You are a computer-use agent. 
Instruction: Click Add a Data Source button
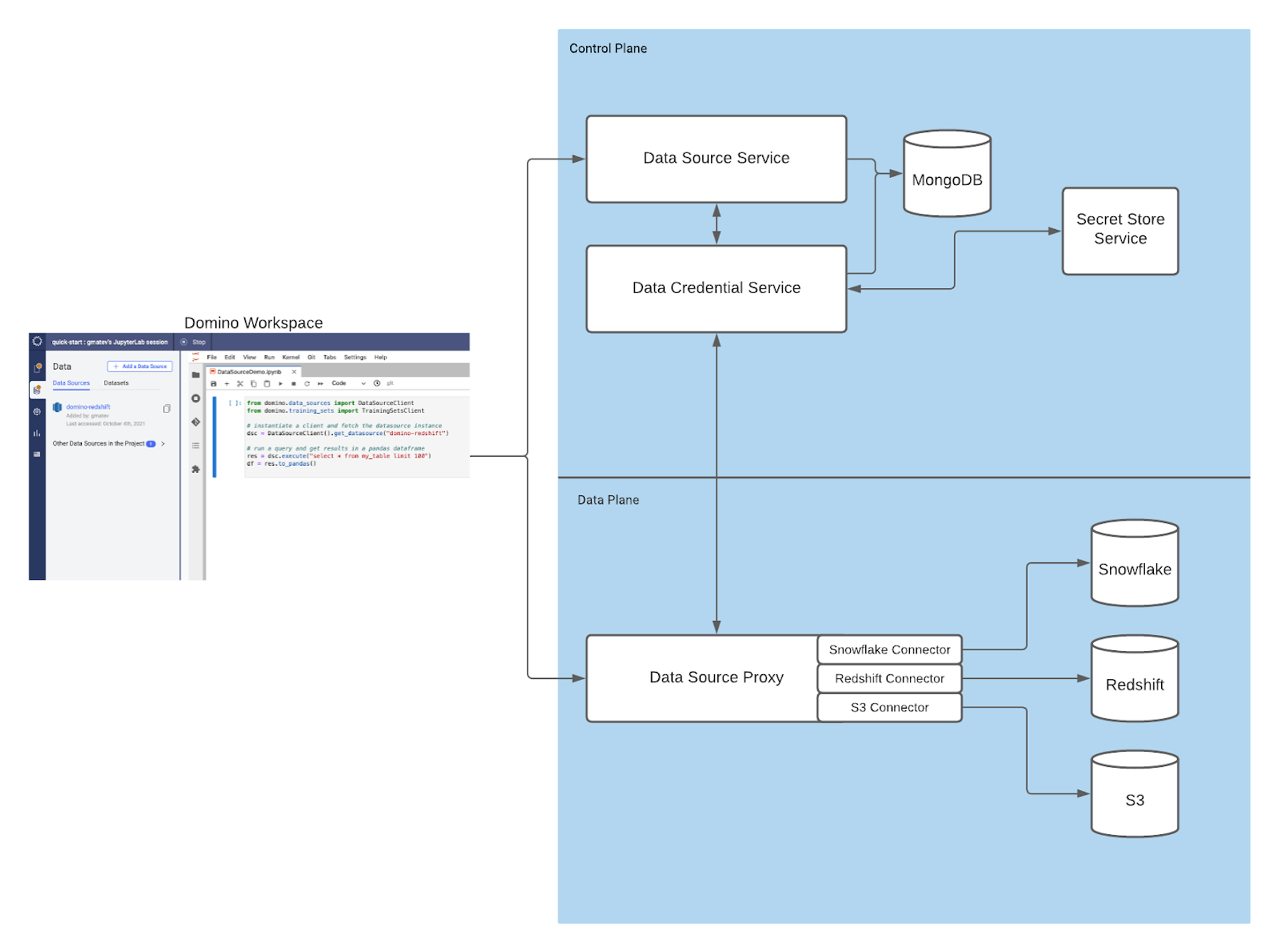pos(140,366)
